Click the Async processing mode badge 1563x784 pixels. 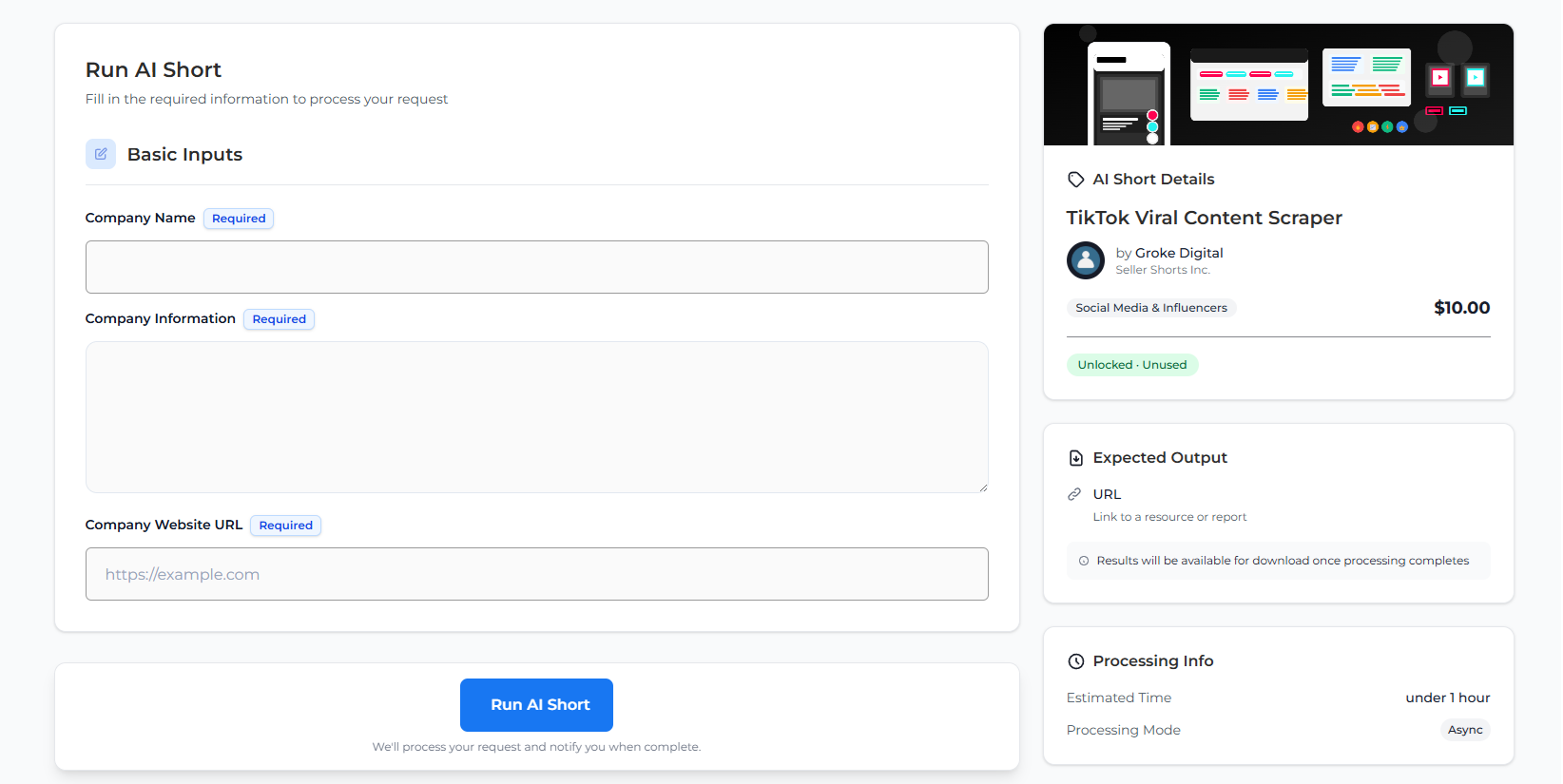pos(1464,730)
